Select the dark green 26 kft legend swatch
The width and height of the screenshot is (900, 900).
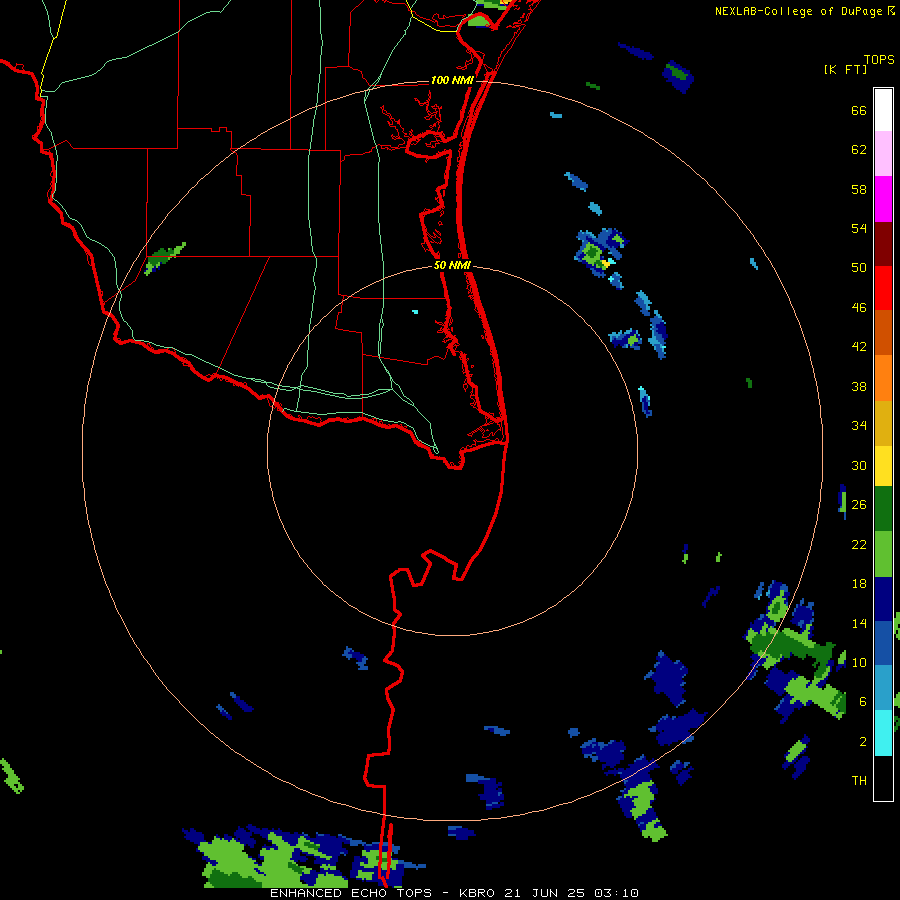883,509
